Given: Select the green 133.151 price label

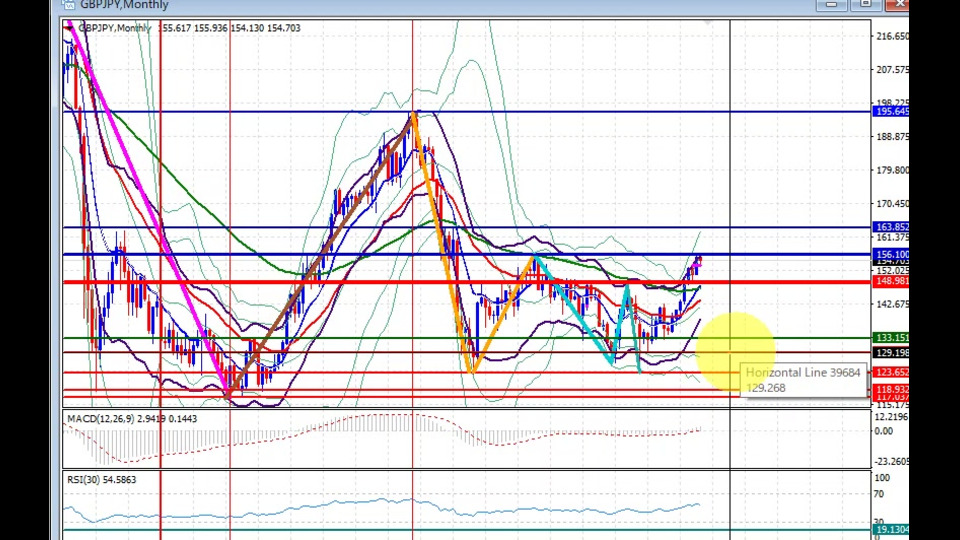Looking at the screenshot, I should (891, 338).
